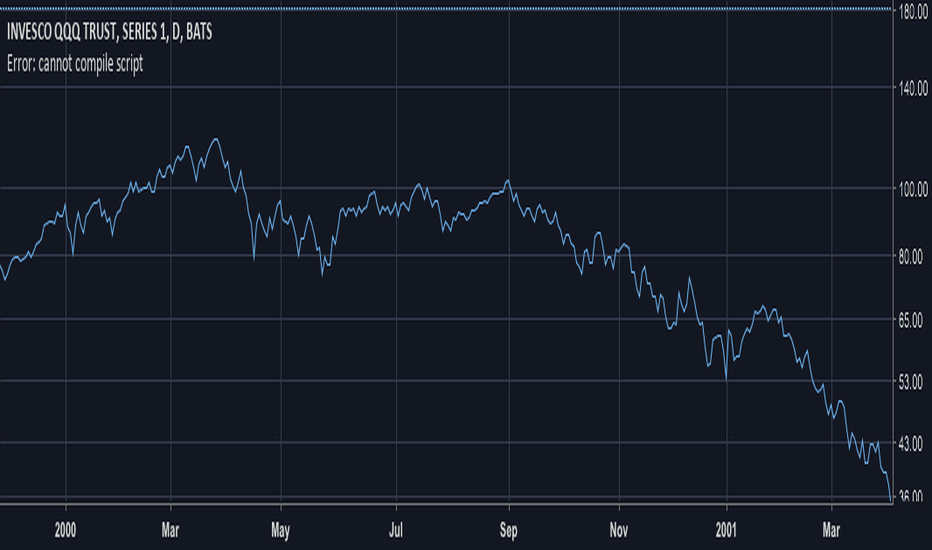Screen dimensions: 932x550
Task: Select the 43.00 price axis label
Action: click(x=911, y=444)
